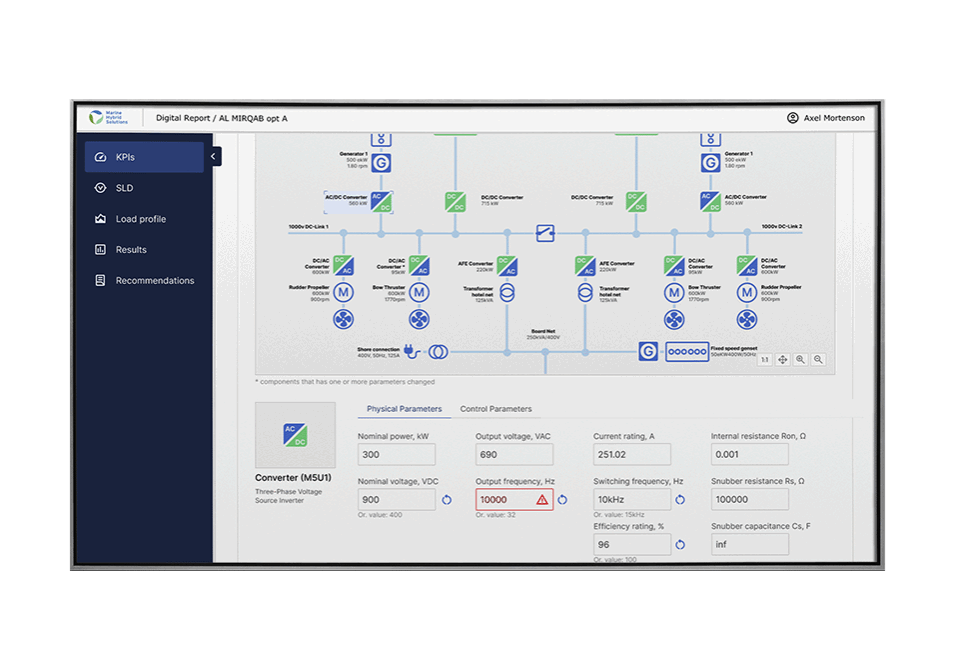
Task: Click the last magnifier icon in the diagram toolbar
Action: (x=818, y=359)
